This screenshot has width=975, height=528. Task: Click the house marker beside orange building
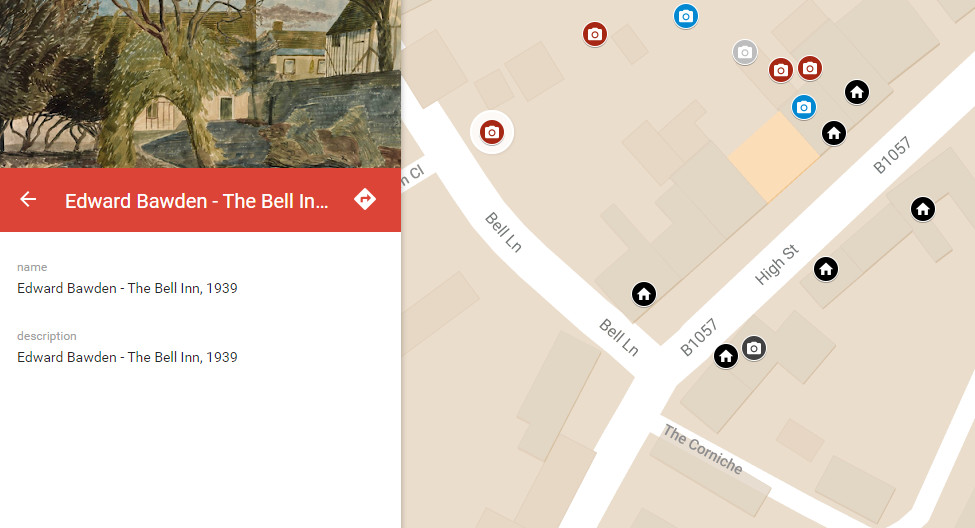click(834, 133)
